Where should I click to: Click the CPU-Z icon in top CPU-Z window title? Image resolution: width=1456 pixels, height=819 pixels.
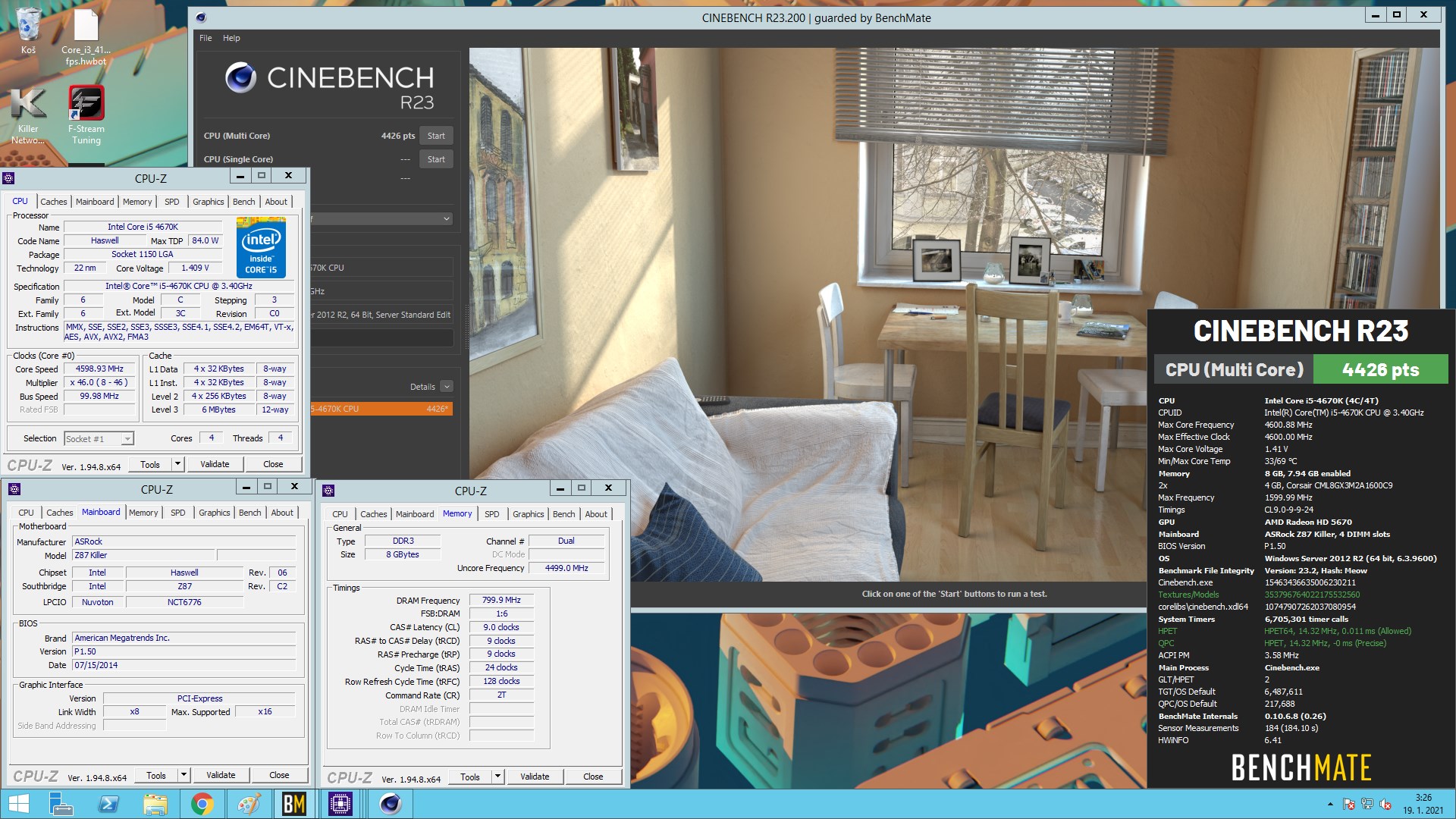click(x=8, y=178)
